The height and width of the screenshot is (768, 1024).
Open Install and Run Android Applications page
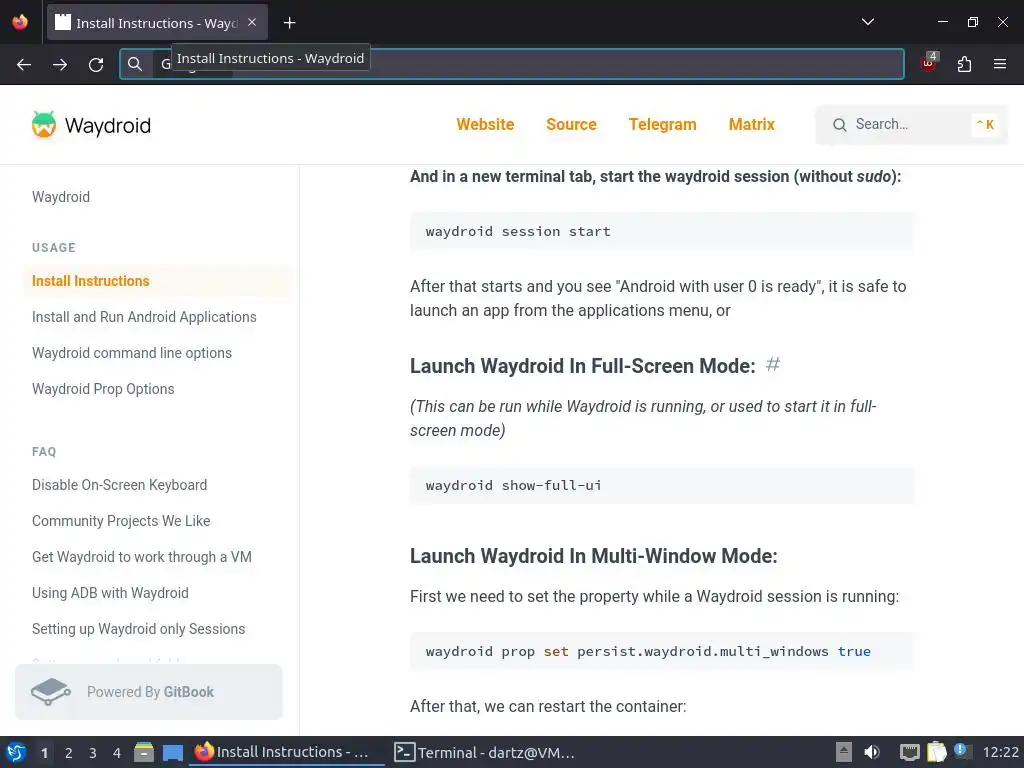[144, 317]
